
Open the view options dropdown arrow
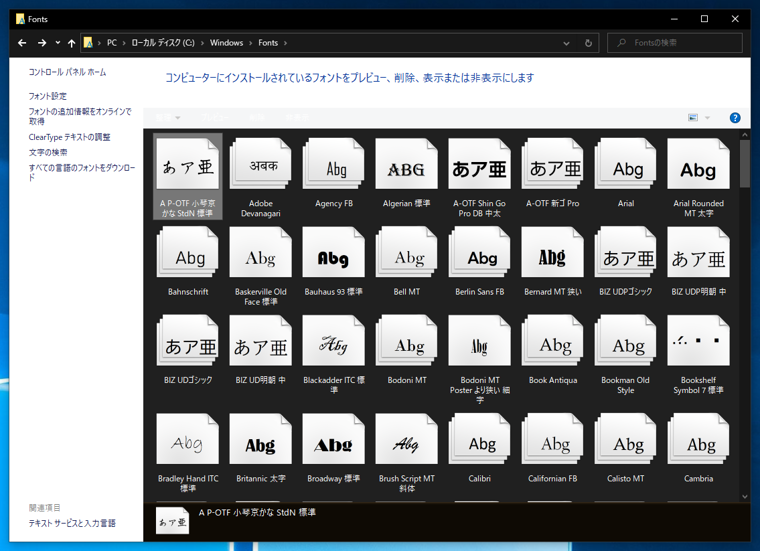coord(707,118)
